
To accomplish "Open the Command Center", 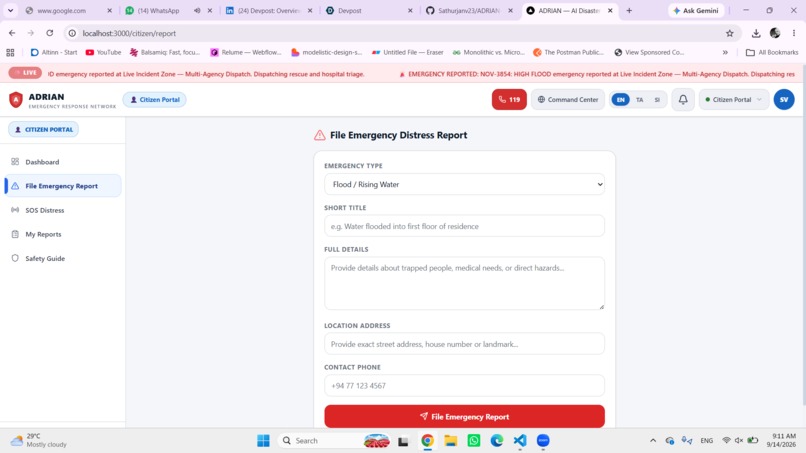I will pos(567,100).
